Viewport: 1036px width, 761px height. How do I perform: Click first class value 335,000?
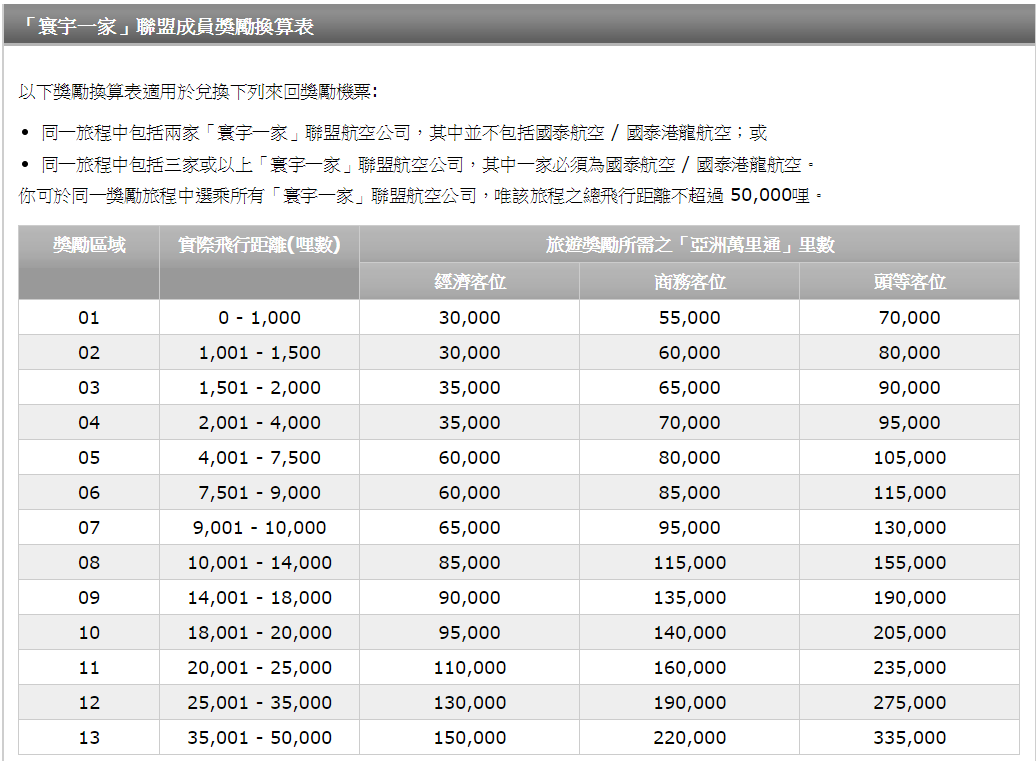point(910,738)
